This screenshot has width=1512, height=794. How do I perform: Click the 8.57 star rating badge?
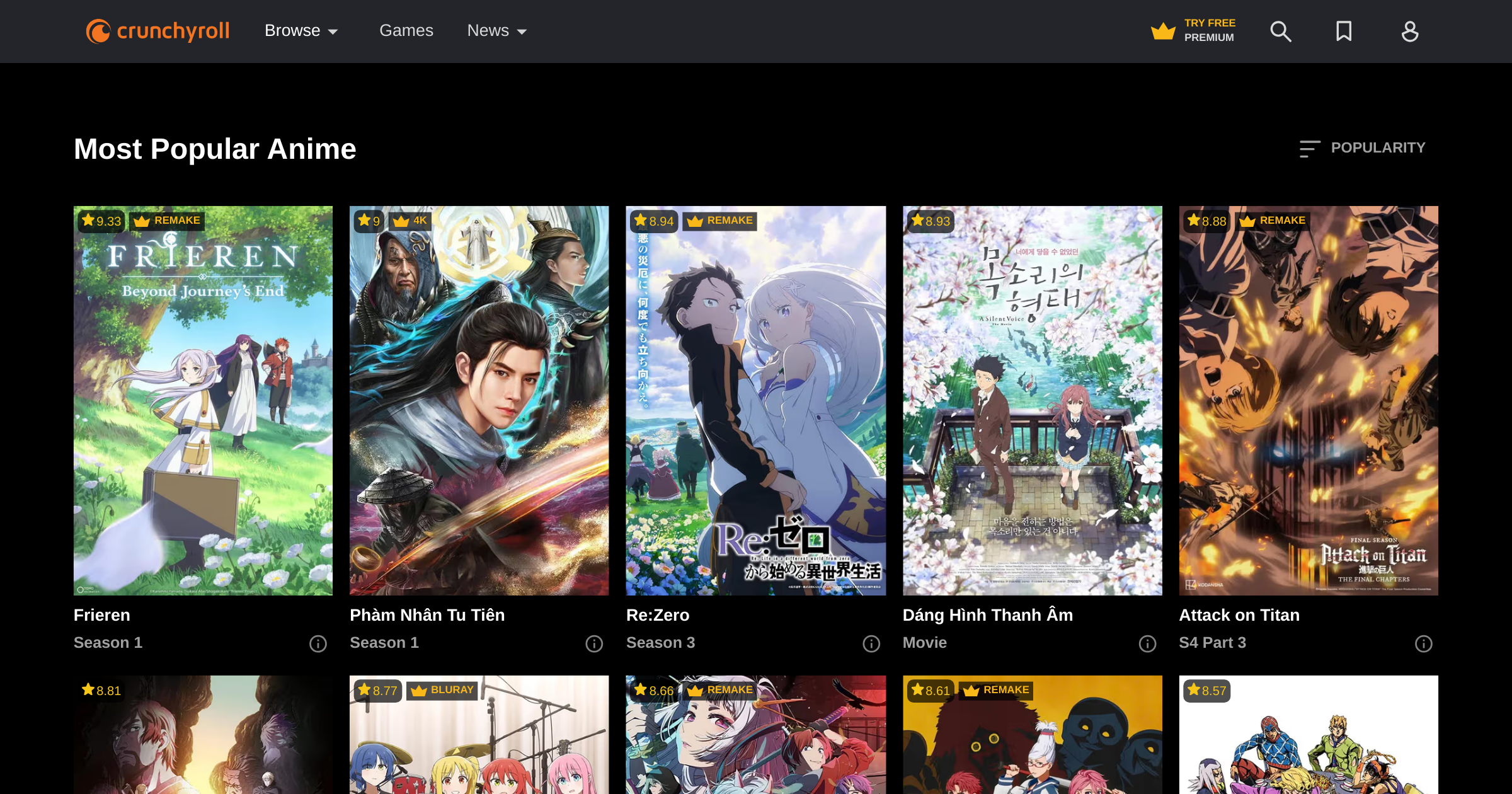(1206, 691)
